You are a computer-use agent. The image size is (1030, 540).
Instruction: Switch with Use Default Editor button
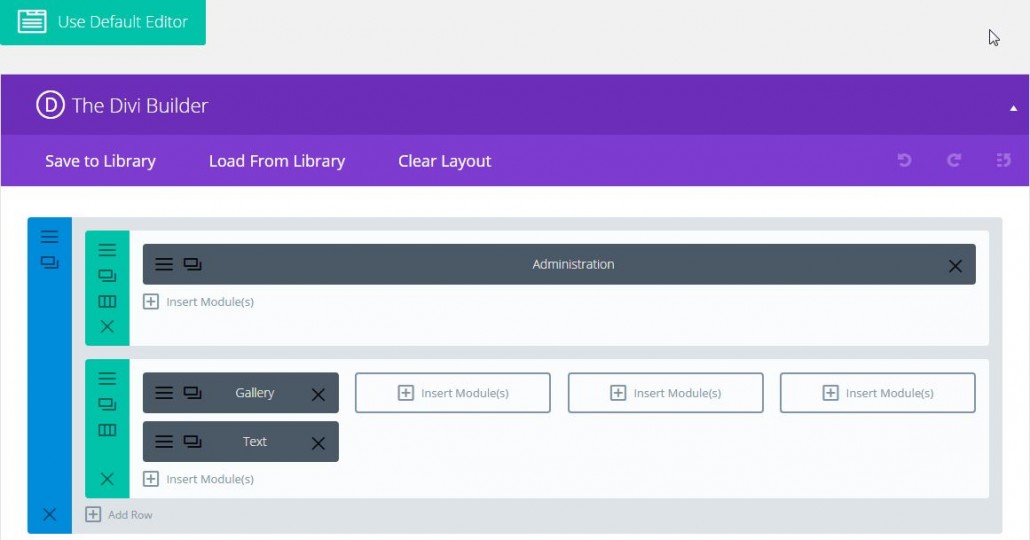pos(103,22)
